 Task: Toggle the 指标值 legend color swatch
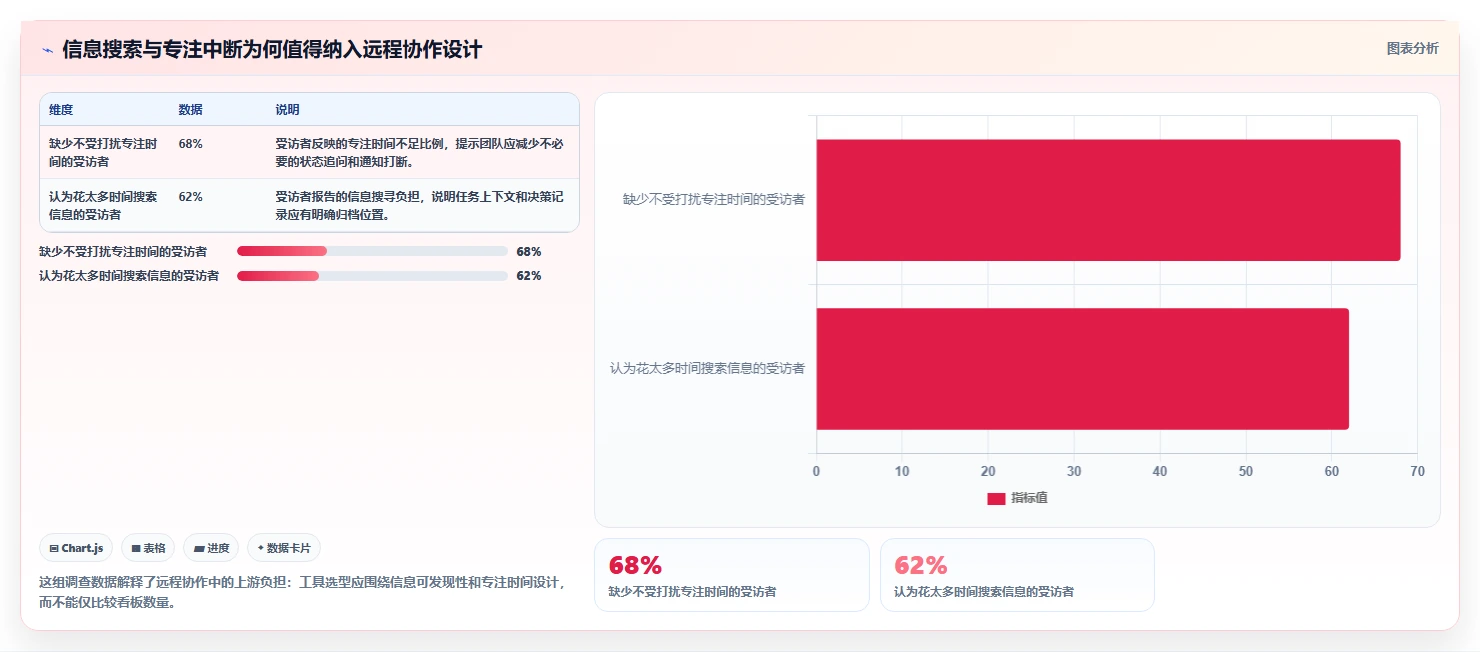996,498
